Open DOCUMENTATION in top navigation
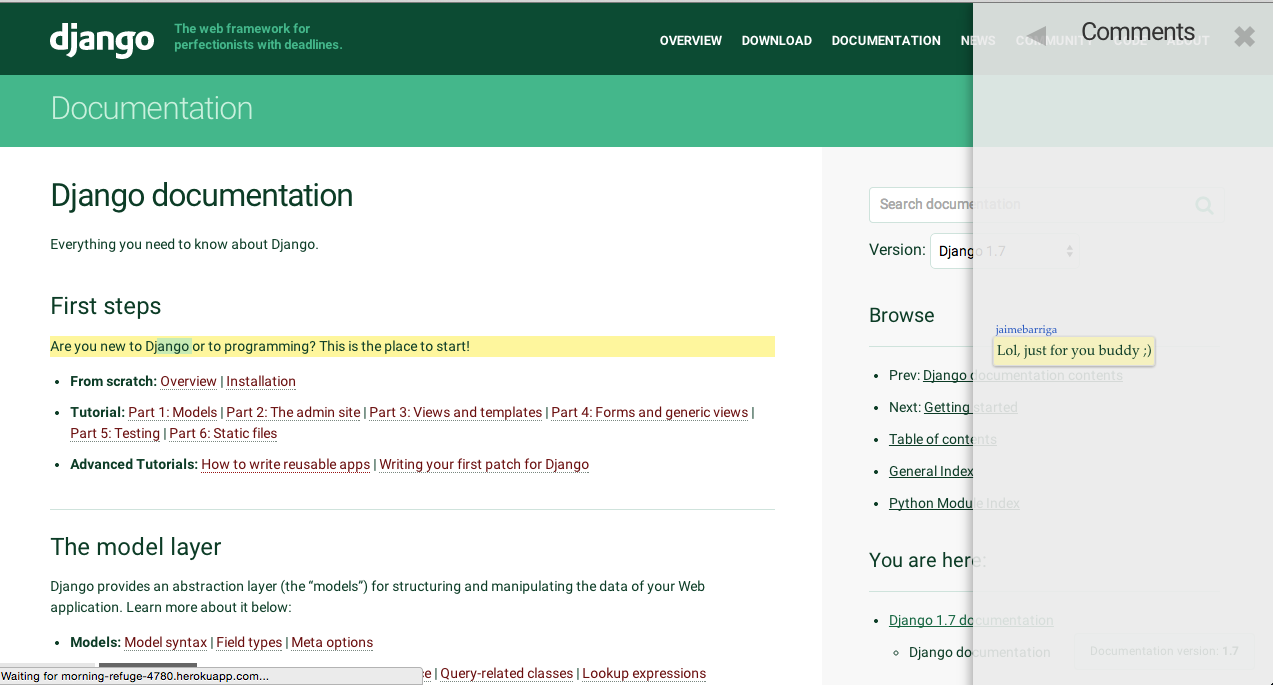 click(886, 41)
